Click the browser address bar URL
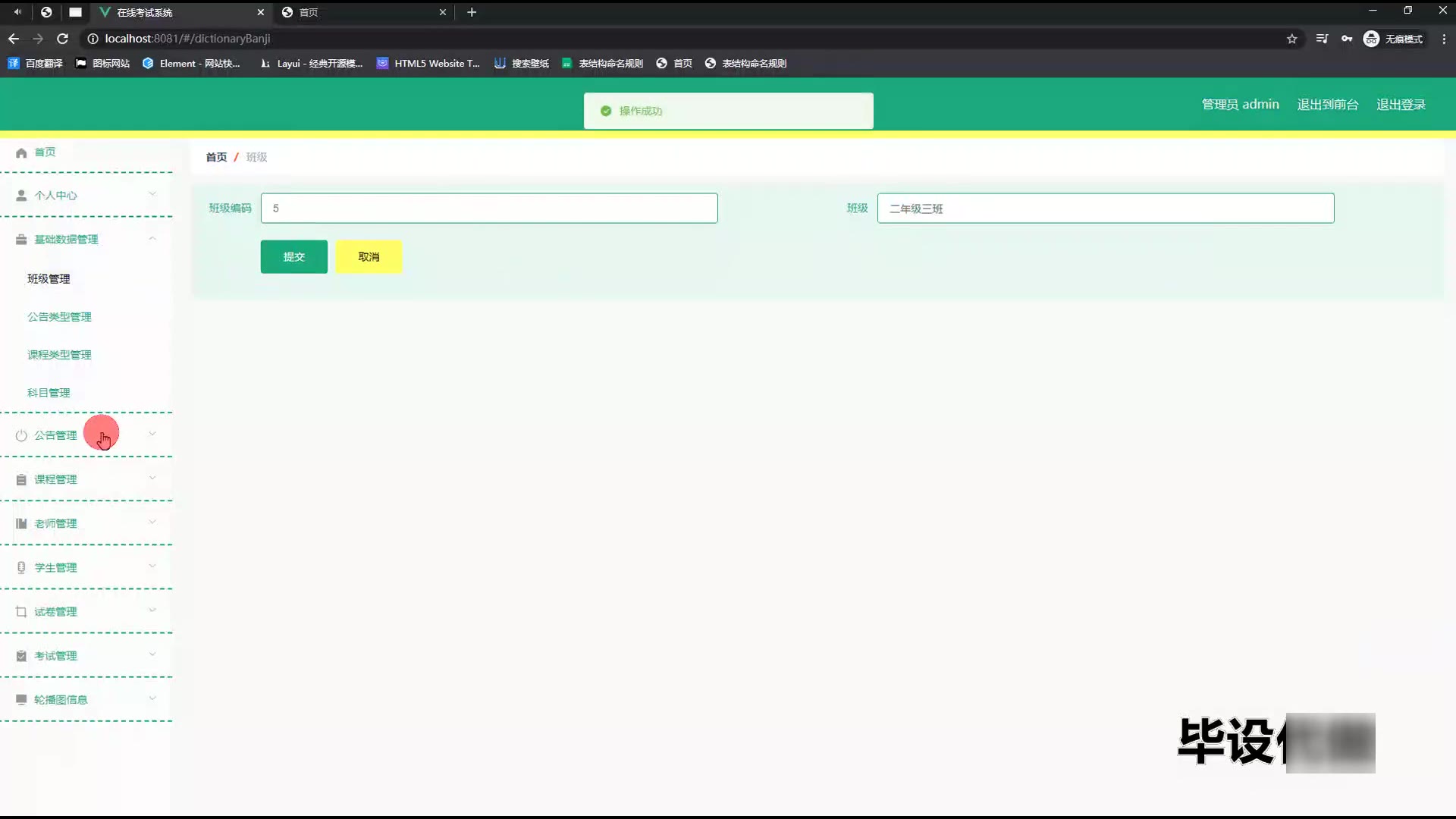 [x=187, y=39]
